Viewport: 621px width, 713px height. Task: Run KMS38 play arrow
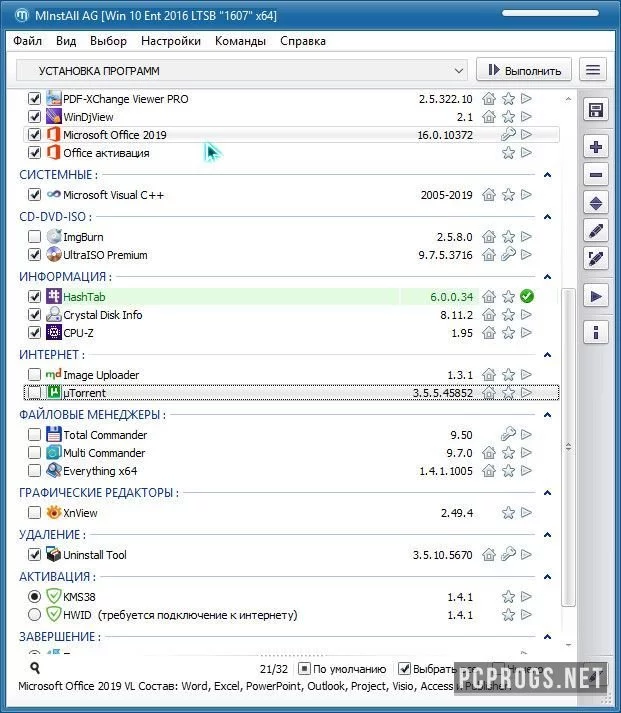[x=526, y=596]
